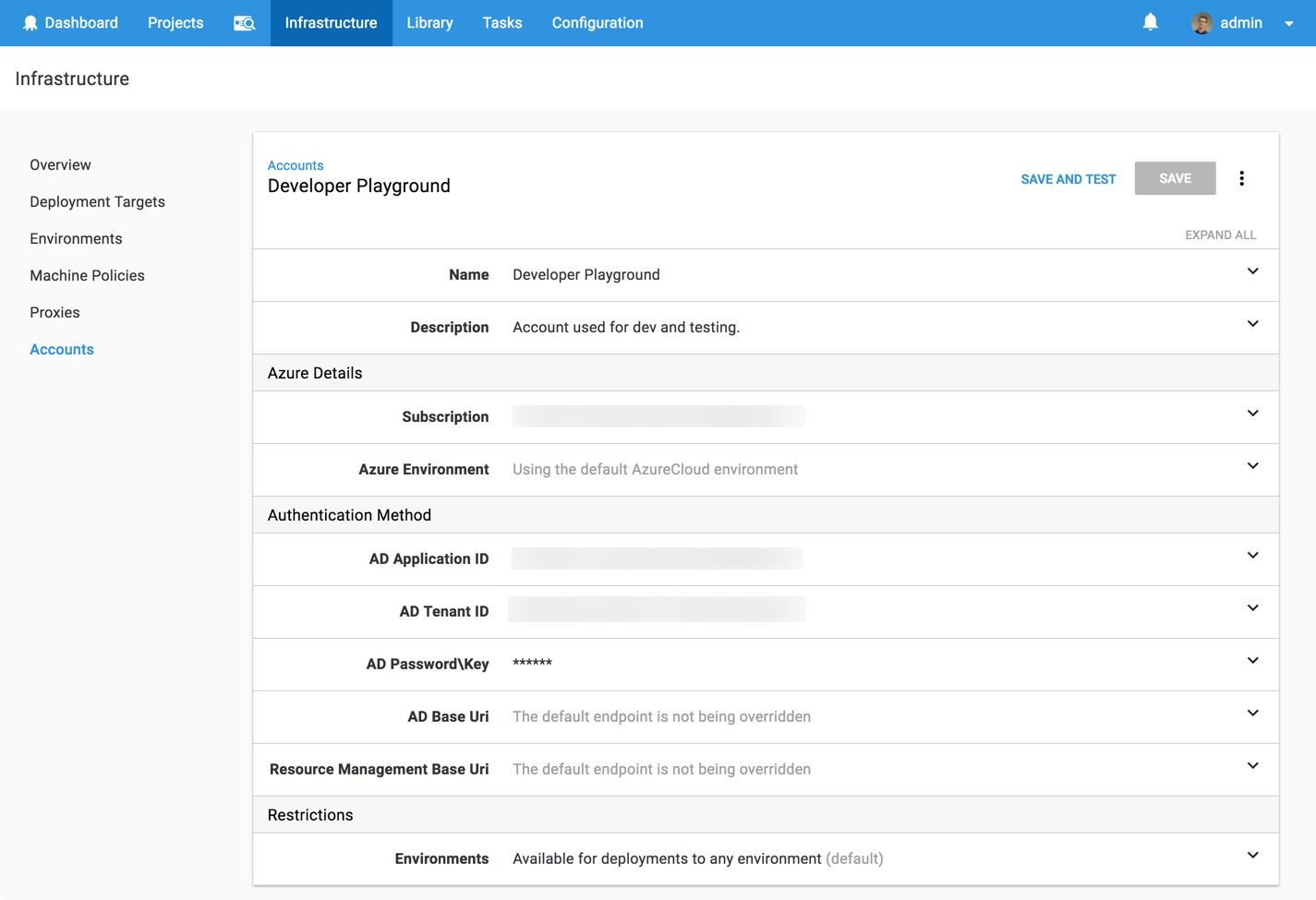Expand the Name field row
The height and width of the screenshot is (900, 1316).
pos(1252,271)
